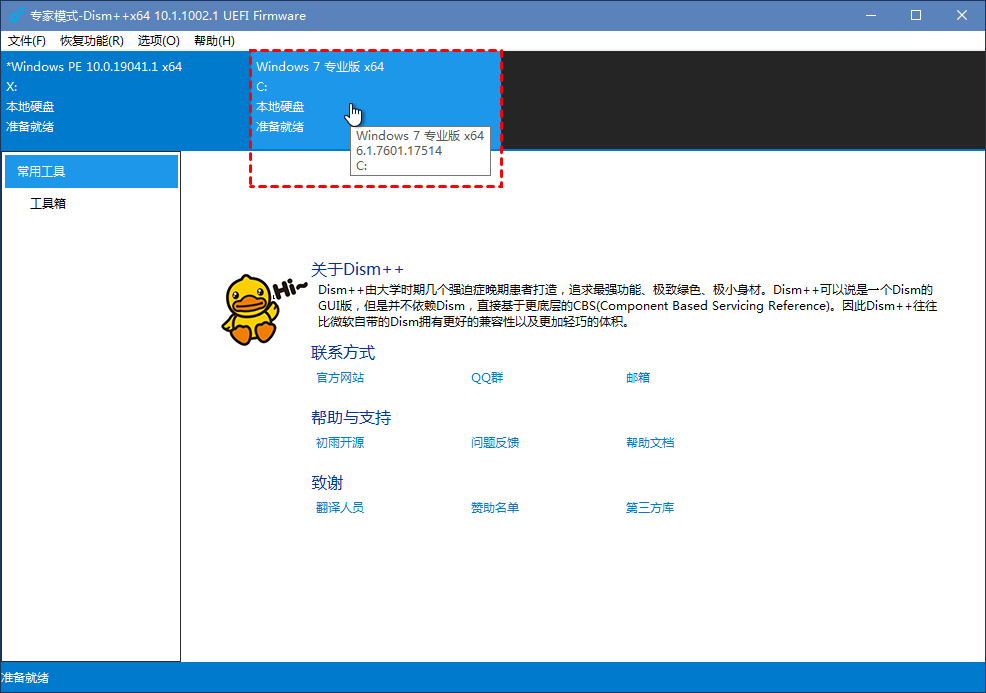Minimize the Dism++ window
Viewport: 986px width, 693px height.
click(x=871, y=15)
